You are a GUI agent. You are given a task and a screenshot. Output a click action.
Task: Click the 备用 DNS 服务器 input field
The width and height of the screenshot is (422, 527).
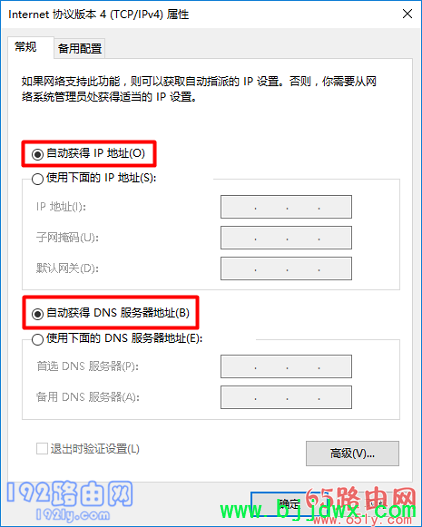tap(286, 397)
